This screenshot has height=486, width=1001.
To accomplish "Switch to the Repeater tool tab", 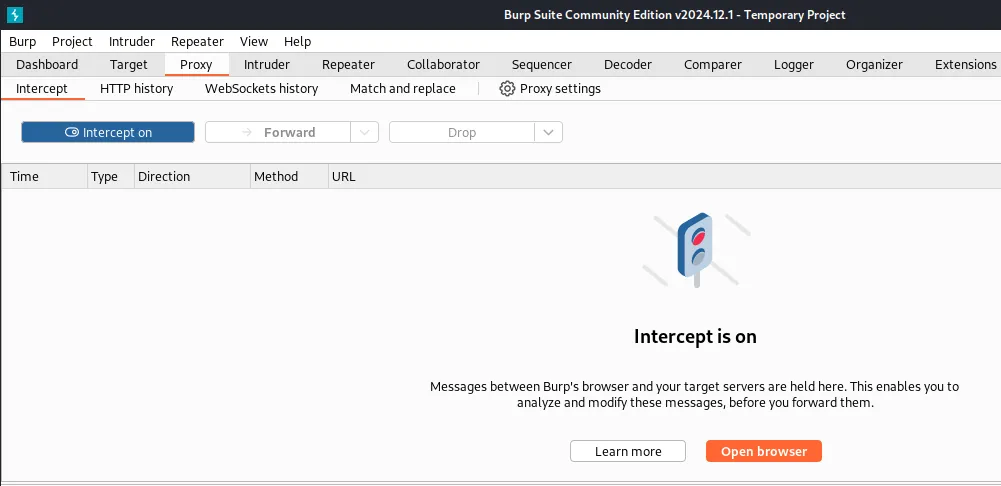I will pyautogui.click(x=348, y=65).
